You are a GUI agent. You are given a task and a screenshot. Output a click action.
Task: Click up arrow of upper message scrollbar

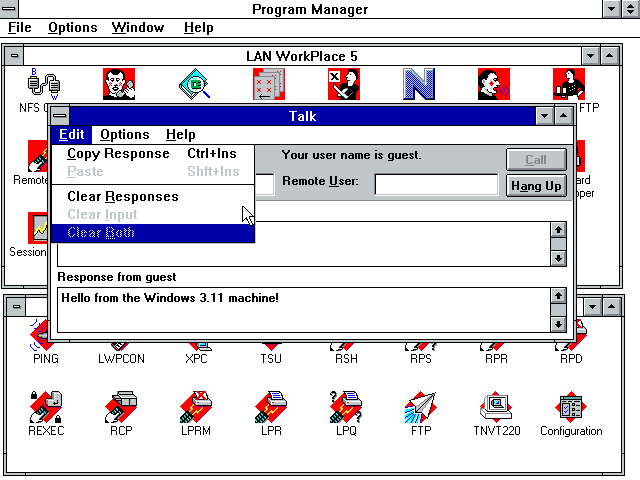(x=558, y=229)
